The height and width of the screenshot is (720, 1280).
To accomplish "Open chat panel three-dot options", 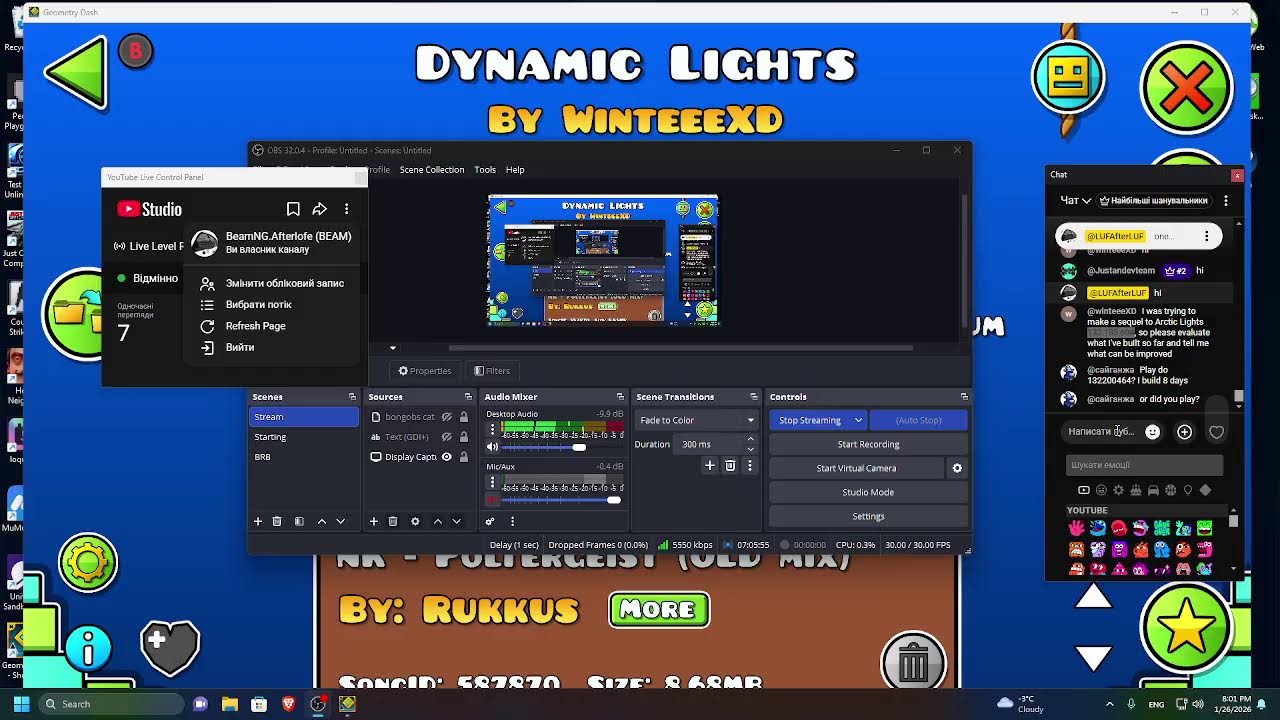I will (1226, 200).
